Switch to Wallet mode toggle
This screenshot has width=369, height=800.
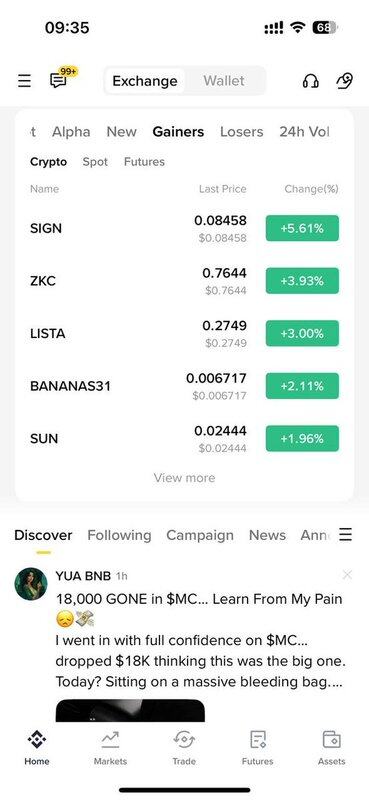point(224,81)
